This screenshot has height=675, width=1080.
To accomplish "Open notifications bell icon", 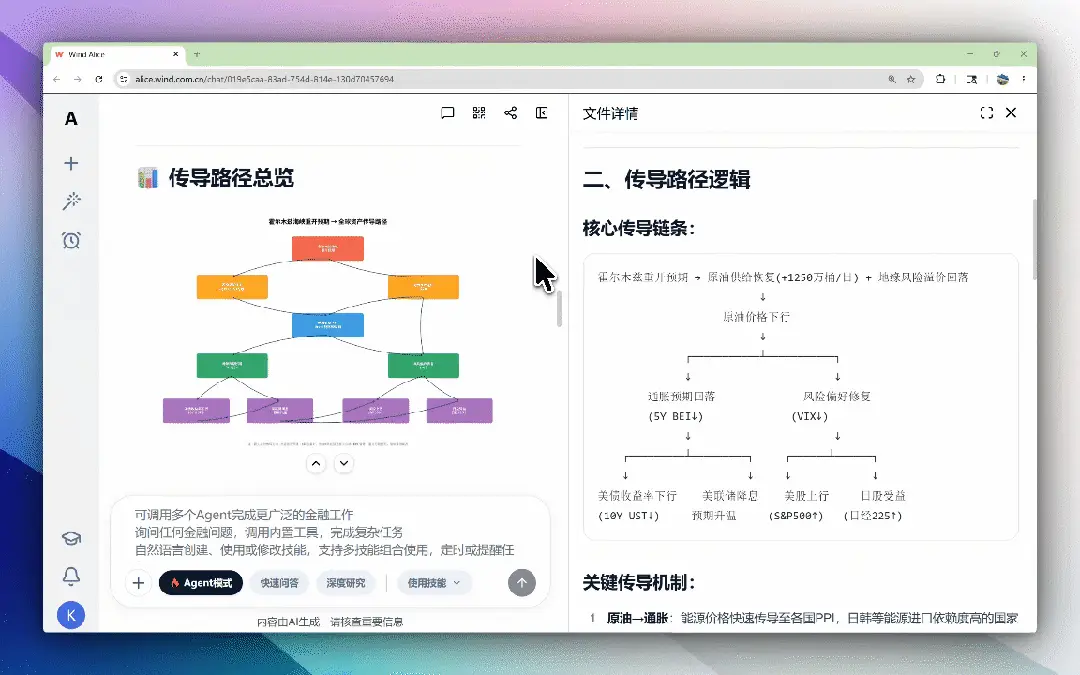I will [71, 576].
